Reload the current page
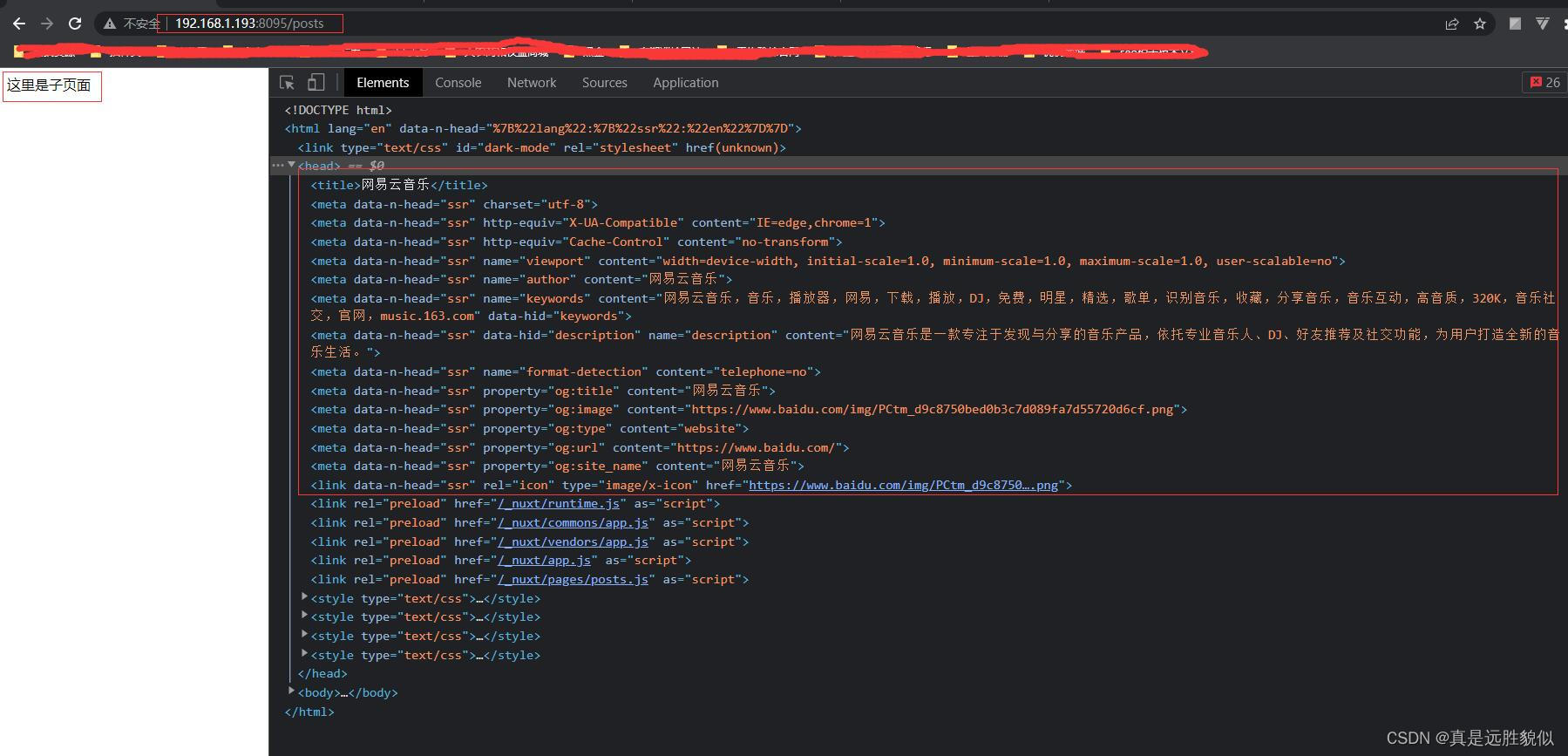This screenshot has width=1568, height=756. [x=75, y=24]
